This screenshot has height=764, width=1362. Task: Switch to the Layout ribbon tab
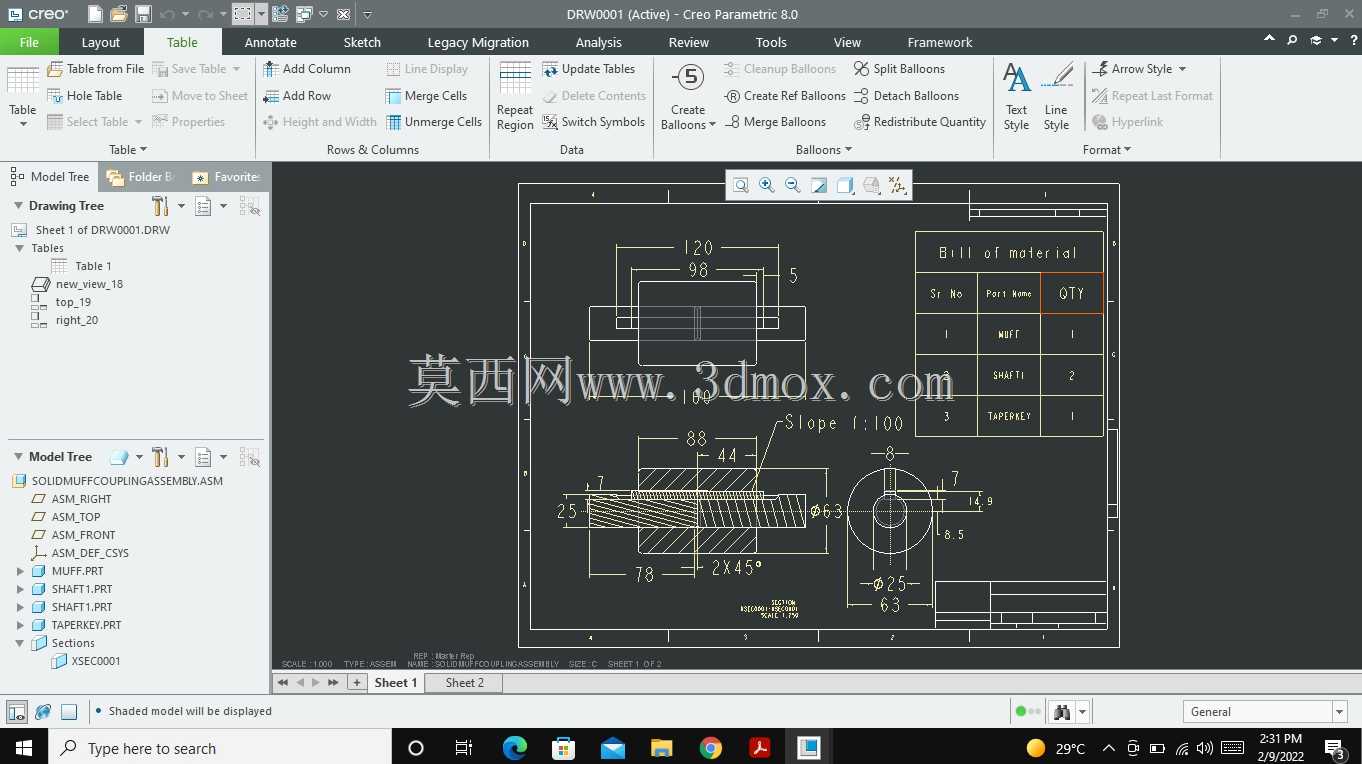coord(100,42)
